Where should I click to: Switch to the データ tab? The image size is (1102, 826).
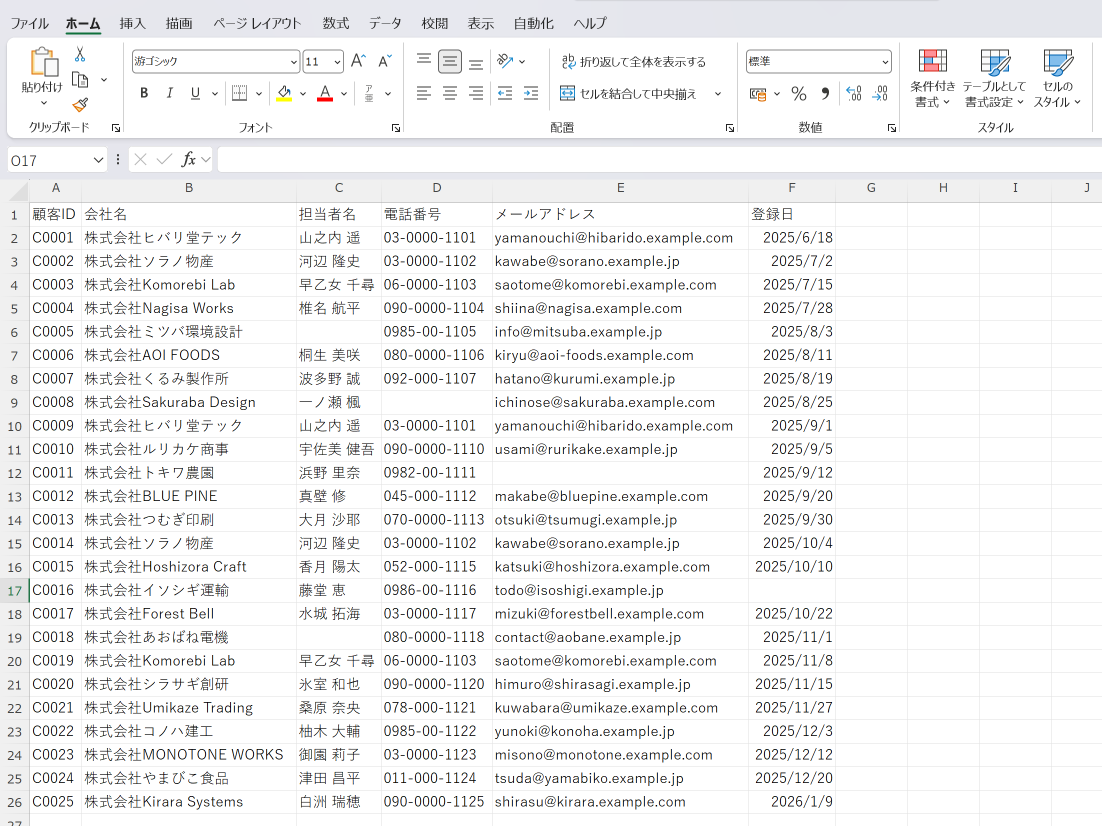click(x=385, y=23)
